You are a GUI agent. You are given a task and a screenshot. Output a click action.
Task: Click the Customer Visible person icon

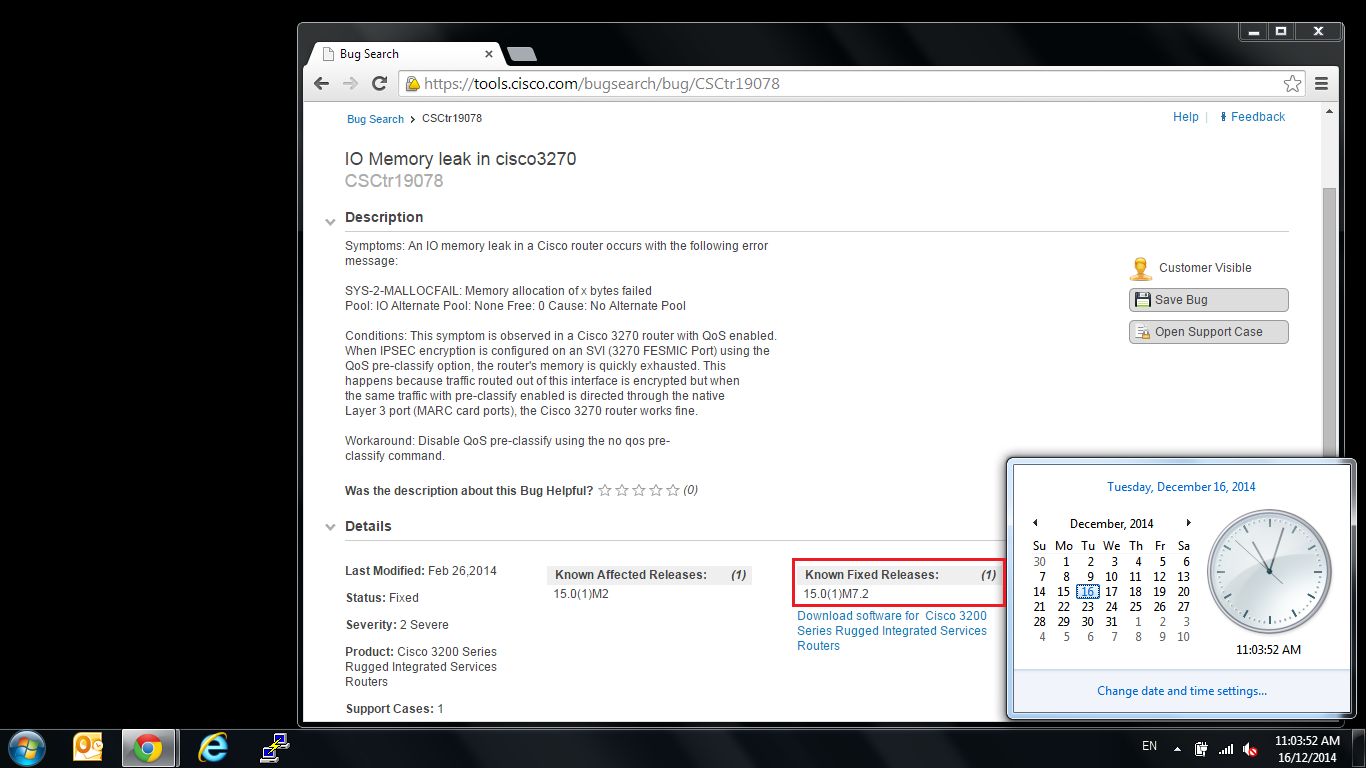(x=1140, y=268)
